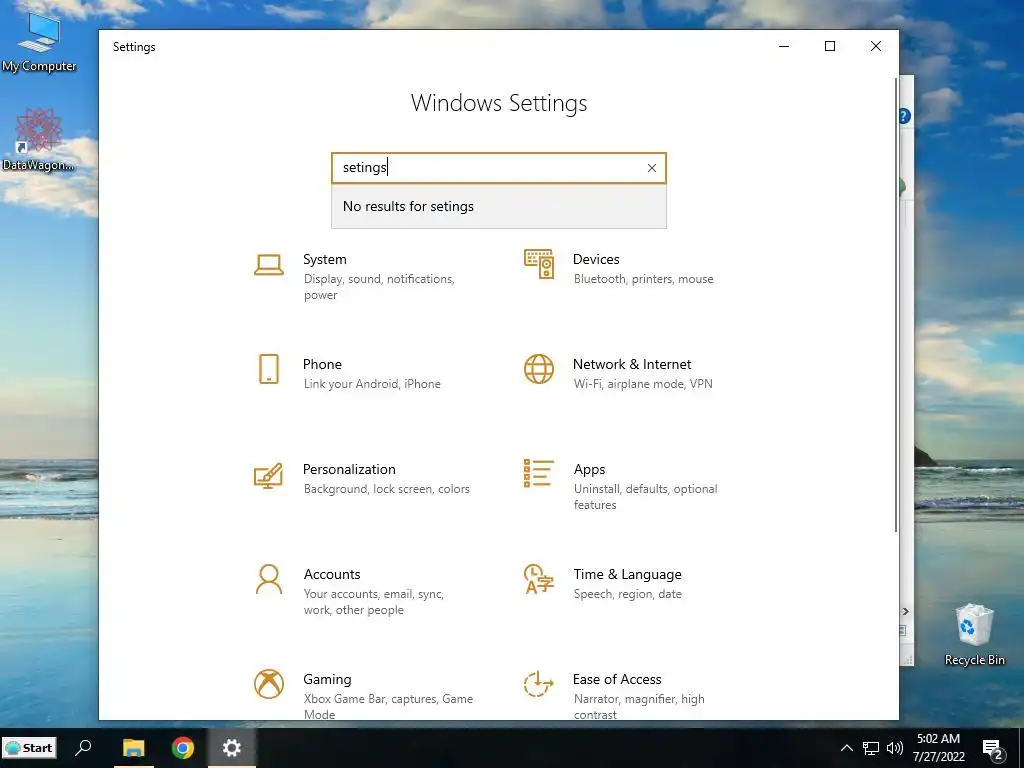Click the 'Link your Android, iPhone' description
Screen dimensions: 1024x768
pos(372,384)
